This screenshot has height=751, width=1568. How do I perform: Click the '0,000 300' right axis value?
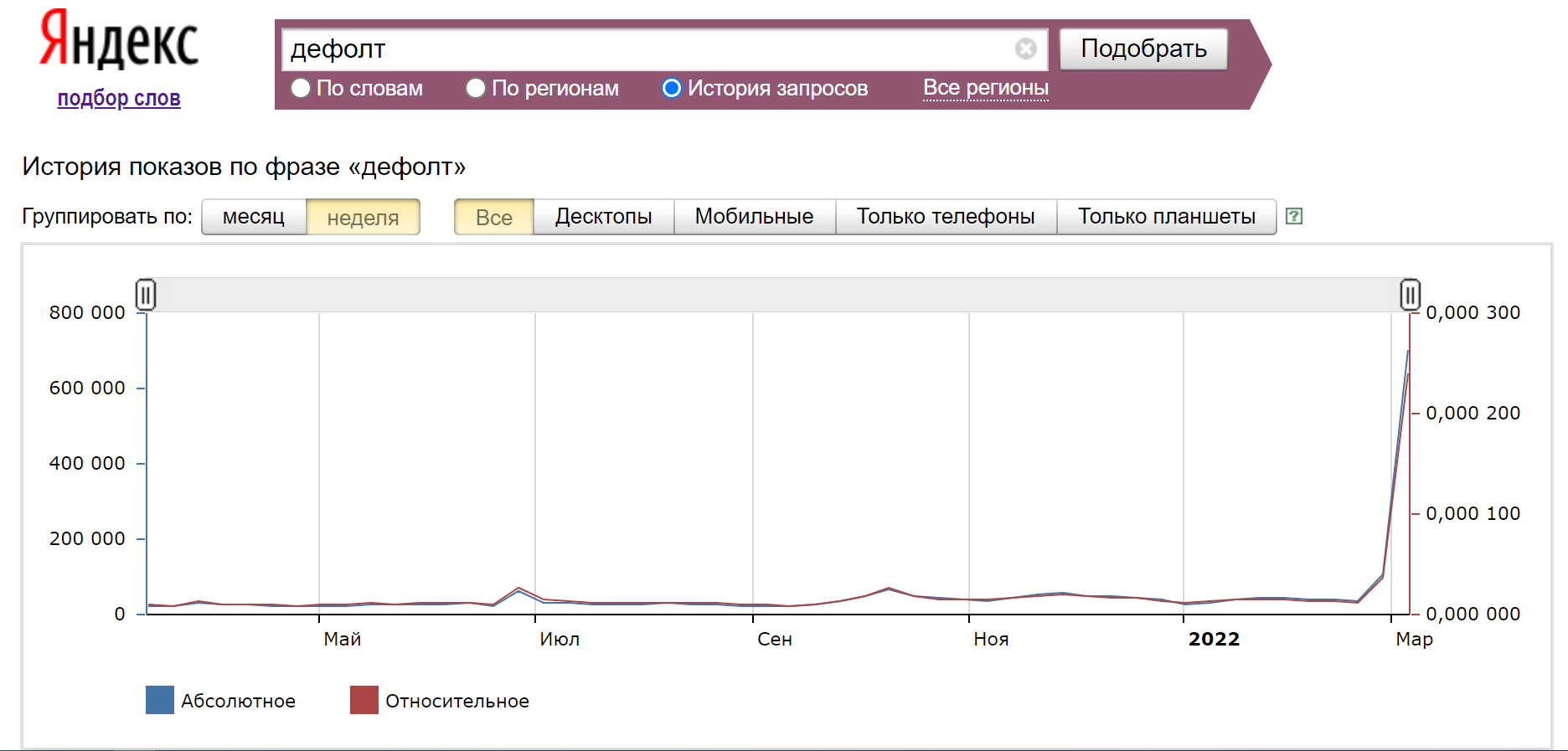1473,312
